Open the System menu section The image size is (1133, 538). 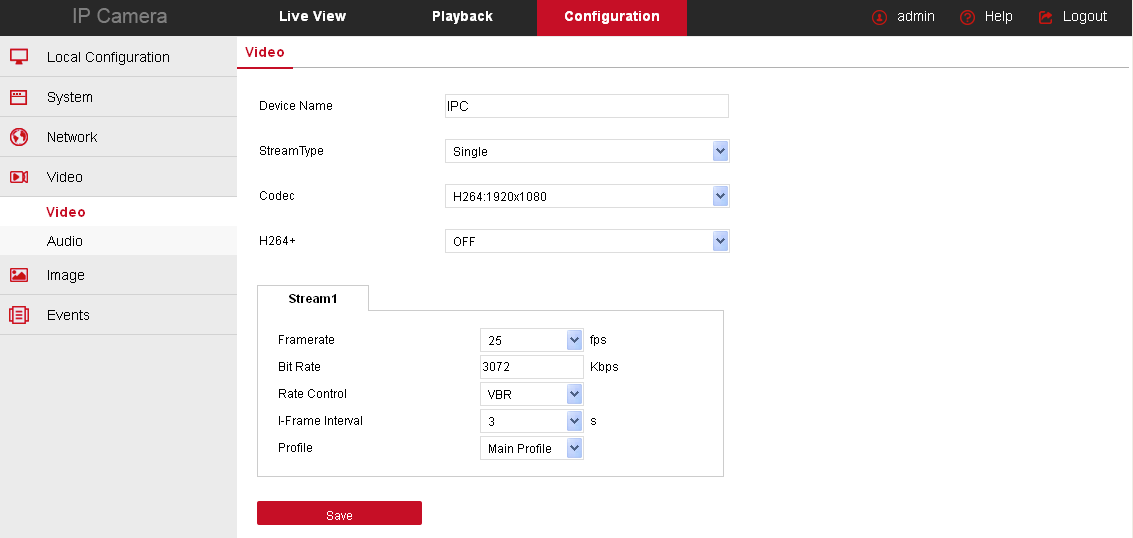coord(119,97)
